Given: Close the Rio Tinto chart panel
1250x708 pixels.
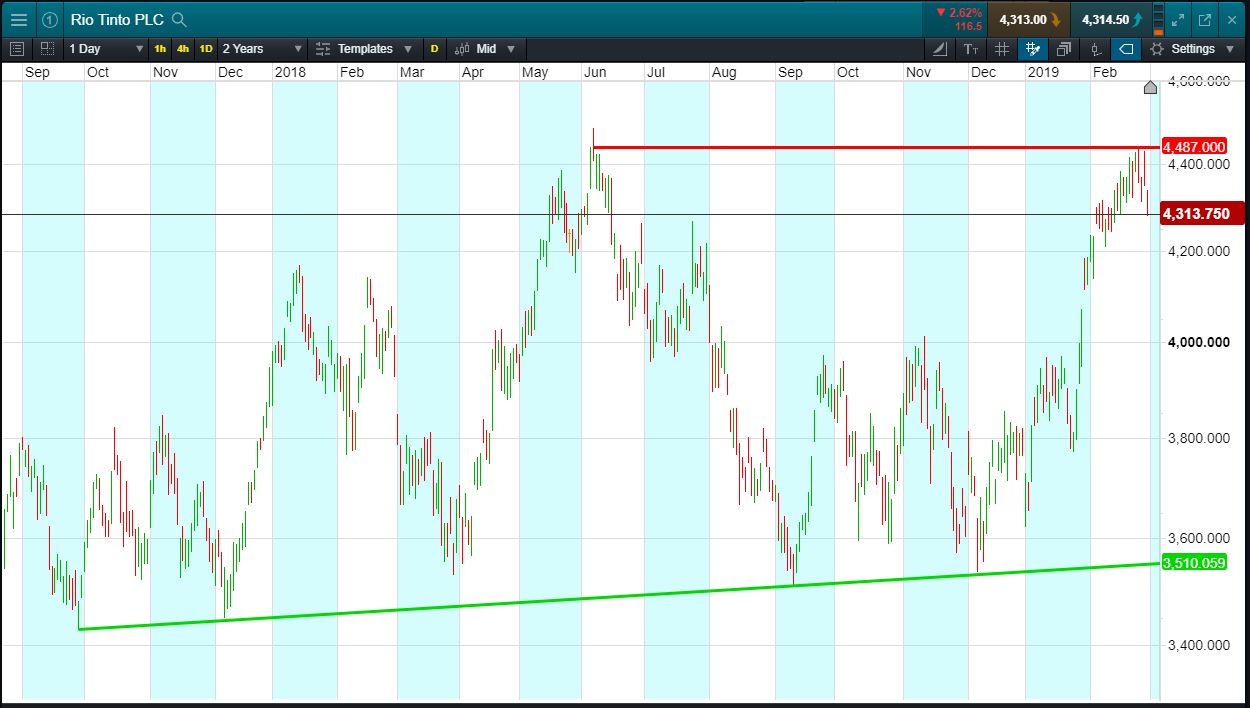Looking at the screenshot, I should tap(1231, 19).
